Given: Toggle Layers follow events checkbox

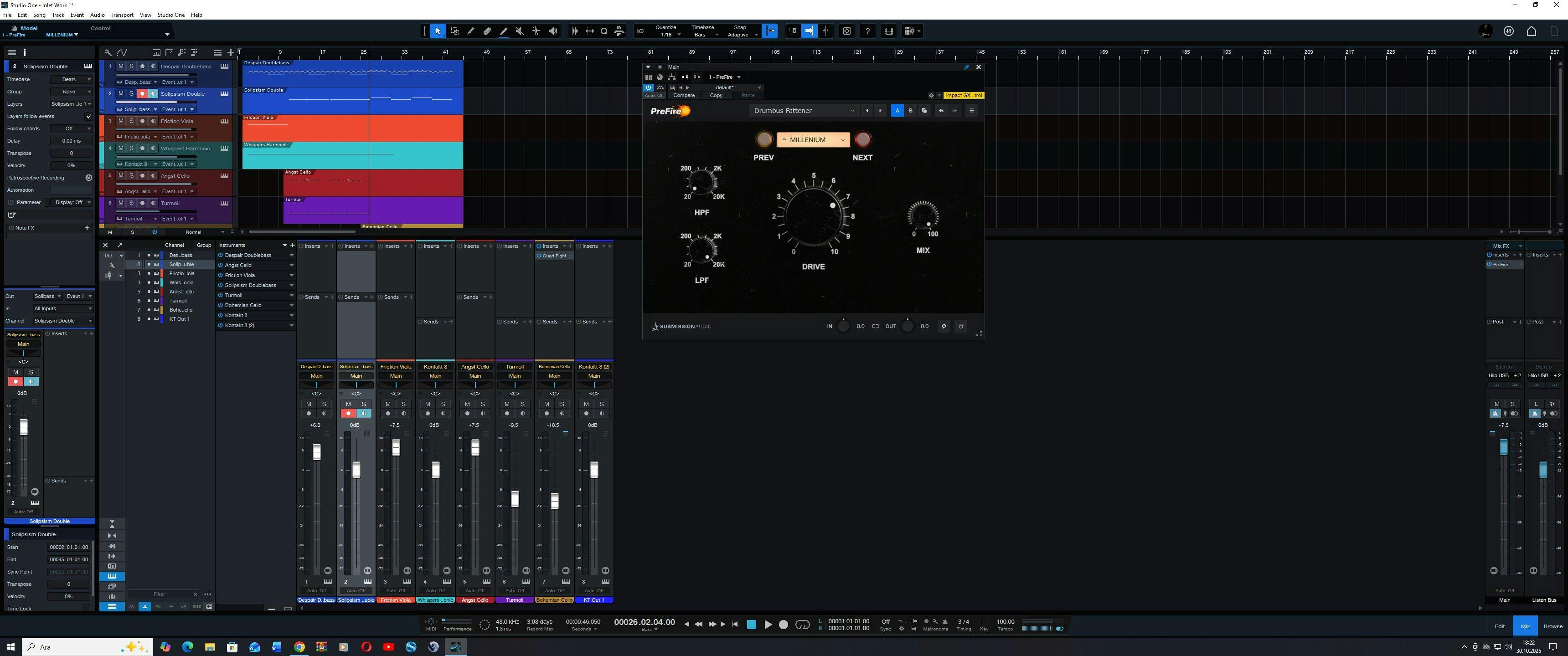Looking at the screenshot, I should pyautogui.click(x=88, y=116).
